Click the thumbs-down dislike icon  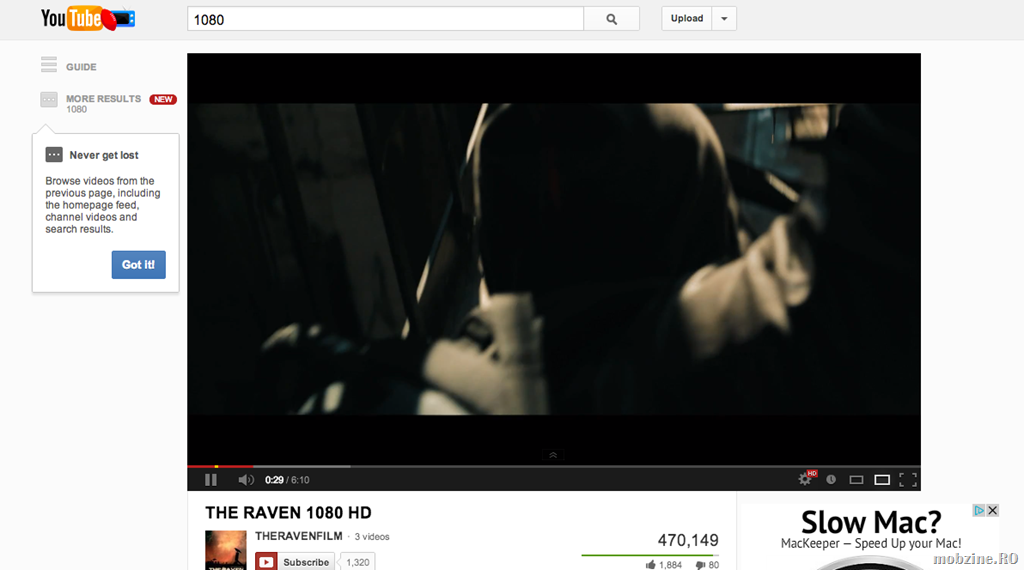pyautogui.click(x=700, y=565)
